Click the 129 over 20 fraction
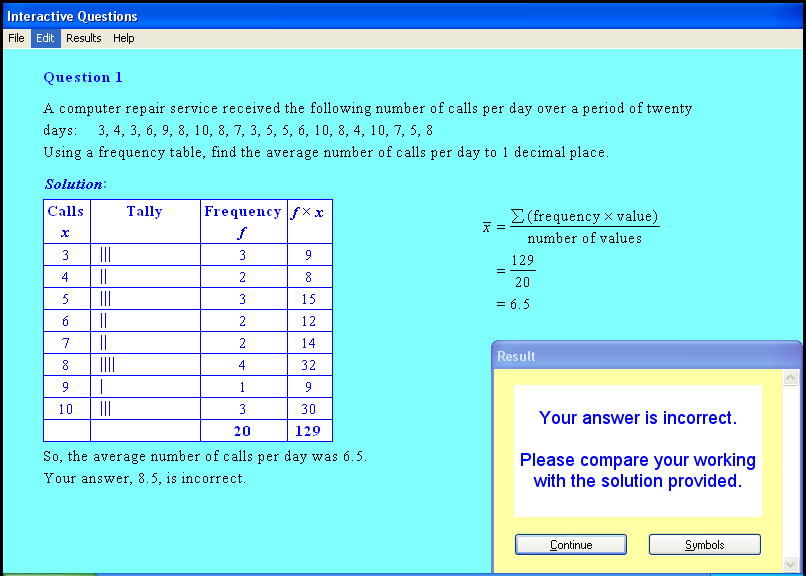Screen dimensions: 806x576 click(522, 271)
